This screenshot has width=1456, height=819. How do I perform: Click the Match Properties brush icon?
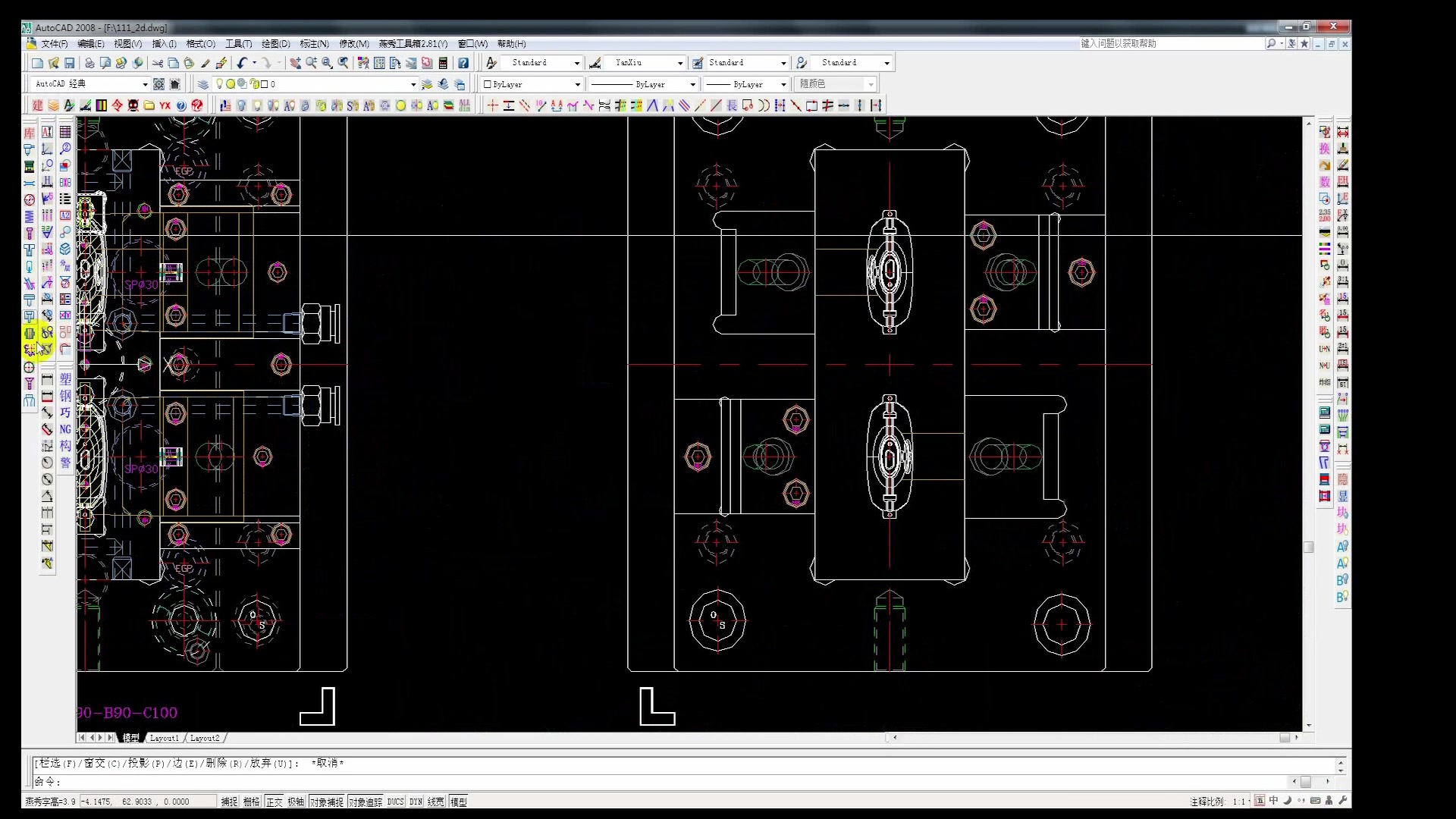coord(205,63)
